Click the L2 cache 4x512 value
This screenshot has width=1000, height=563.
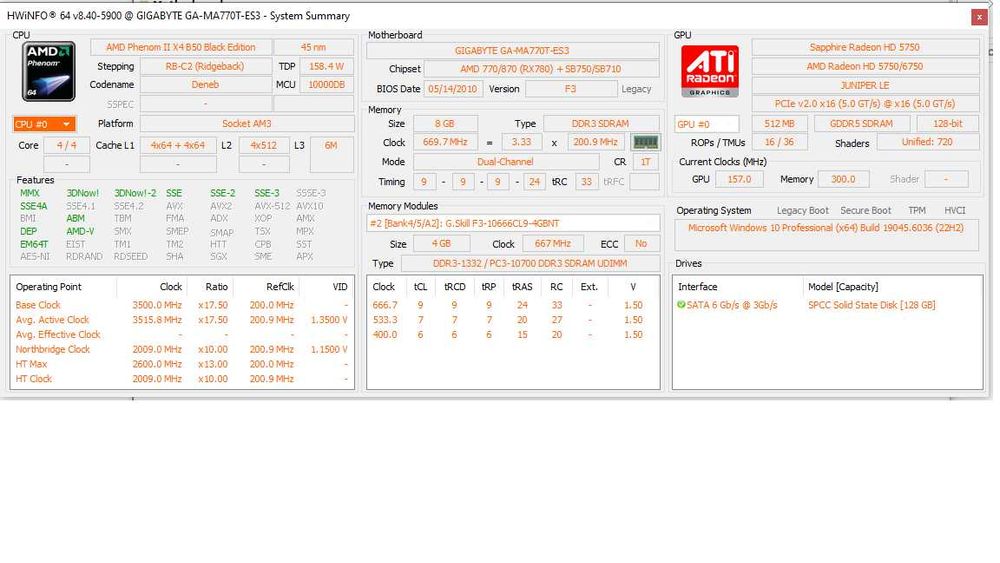coord(263,145)
